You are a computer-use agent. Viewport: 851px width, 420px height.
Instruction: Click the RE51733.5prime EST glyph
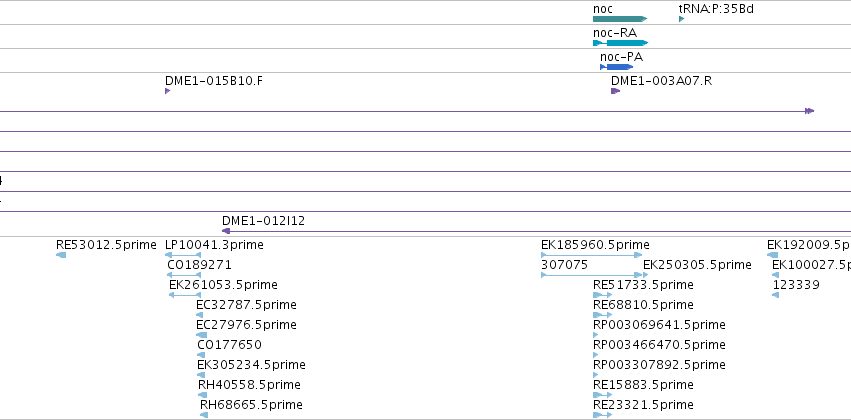(x=602, y=295)
